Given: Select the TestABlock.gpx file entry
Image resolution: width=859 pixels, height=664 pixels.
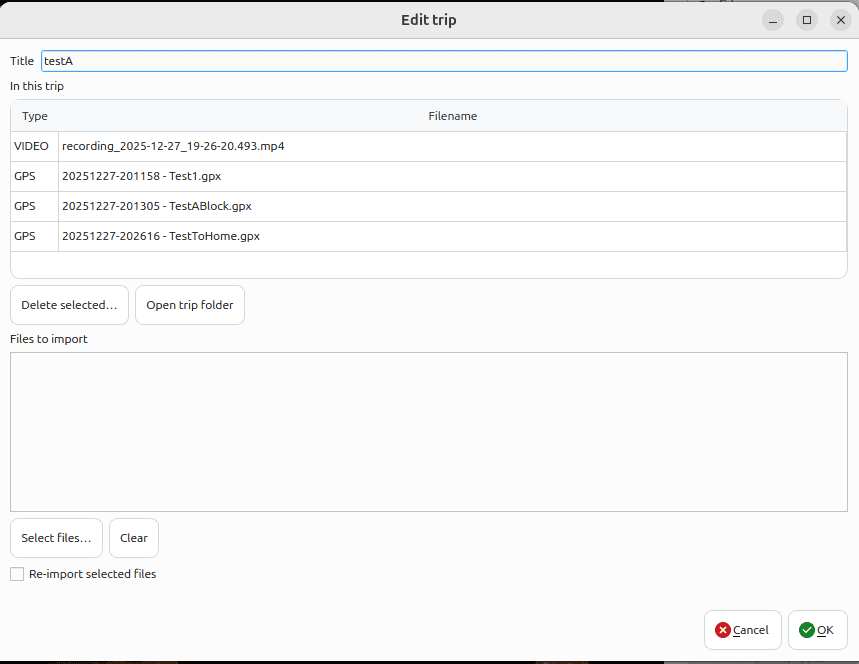Looking at the screenshot, I should click(156, 206).
